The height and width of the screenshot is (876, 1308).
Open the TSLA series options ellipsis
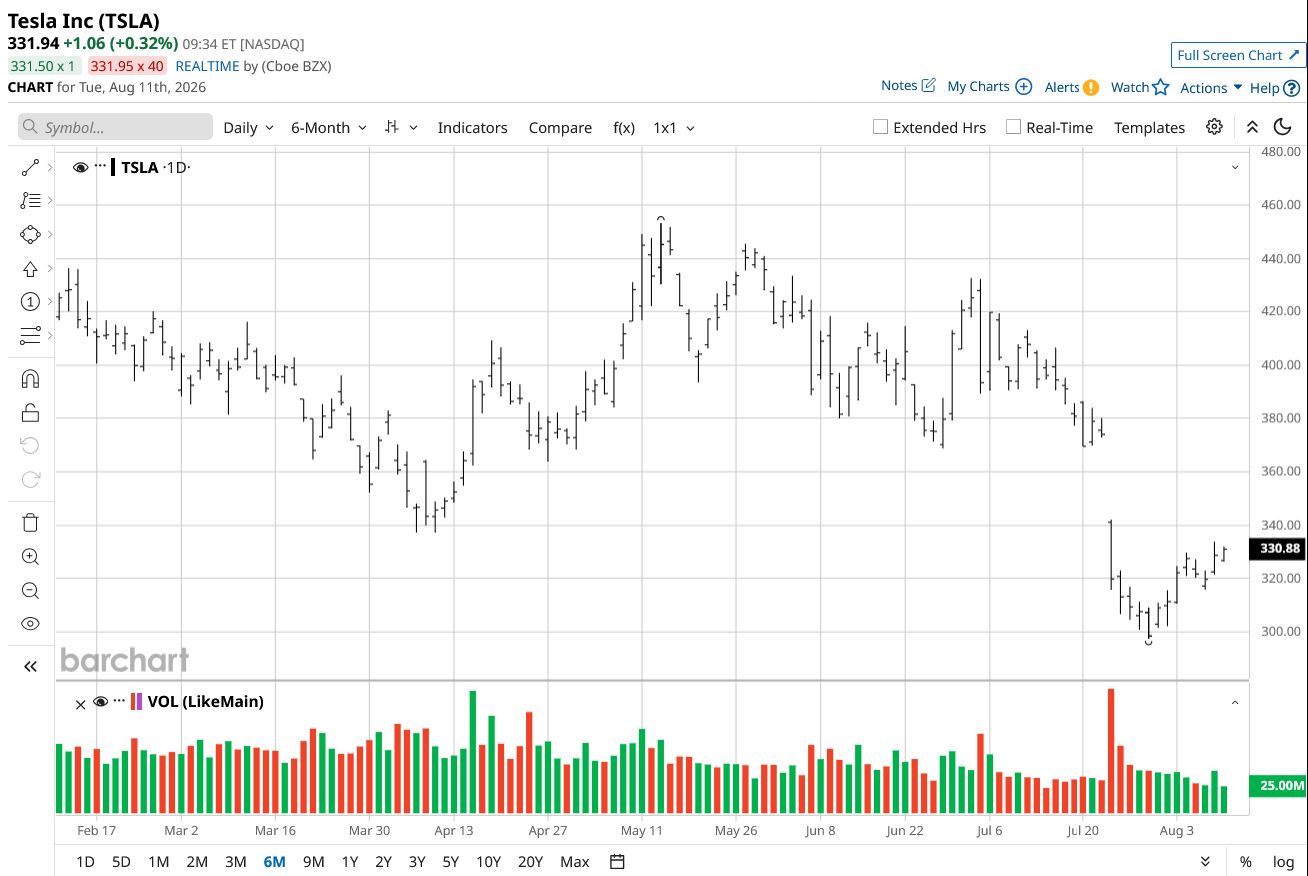(100, 167)
